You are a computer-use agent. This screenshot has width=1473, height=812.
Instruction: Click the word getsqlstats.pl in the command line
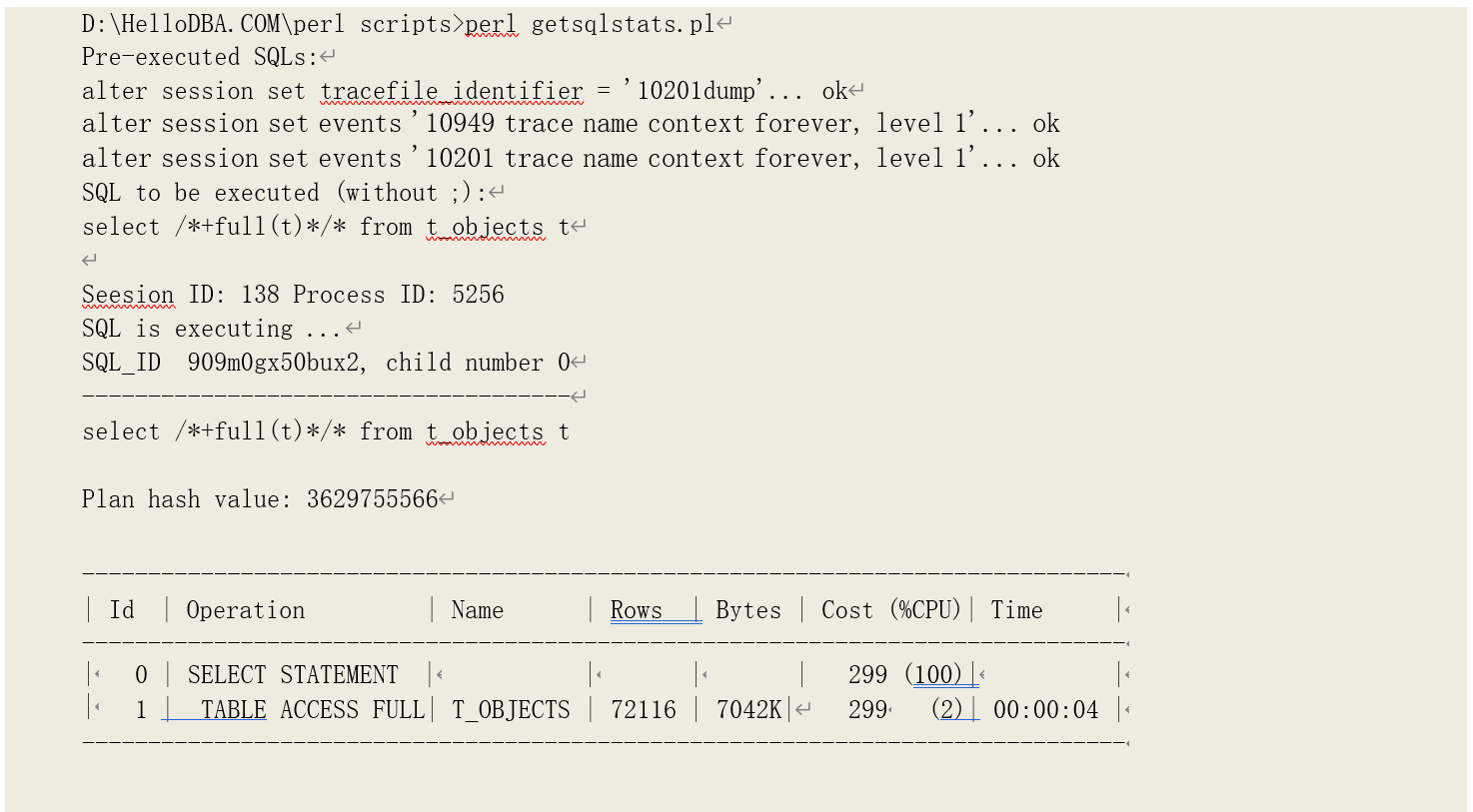[623, 24]
